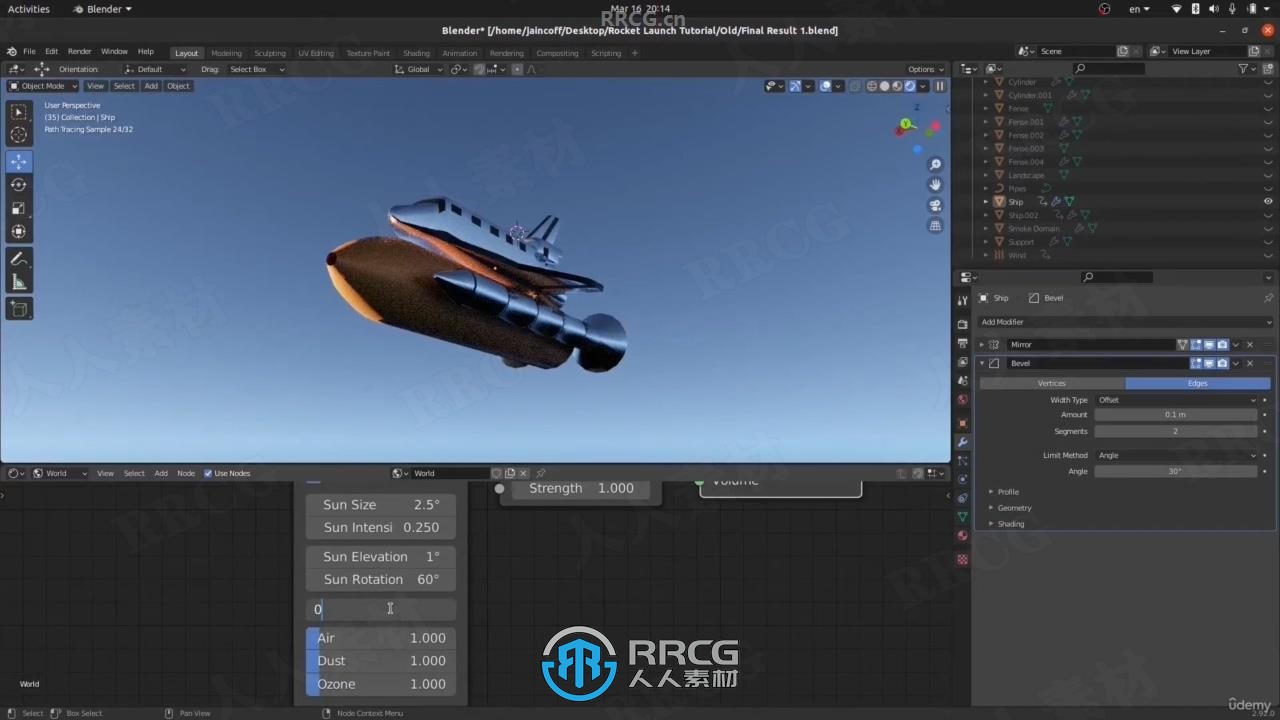Toggle Bevel modifier viewport display
The image size is (1280, 720).
click(1209, 363)
